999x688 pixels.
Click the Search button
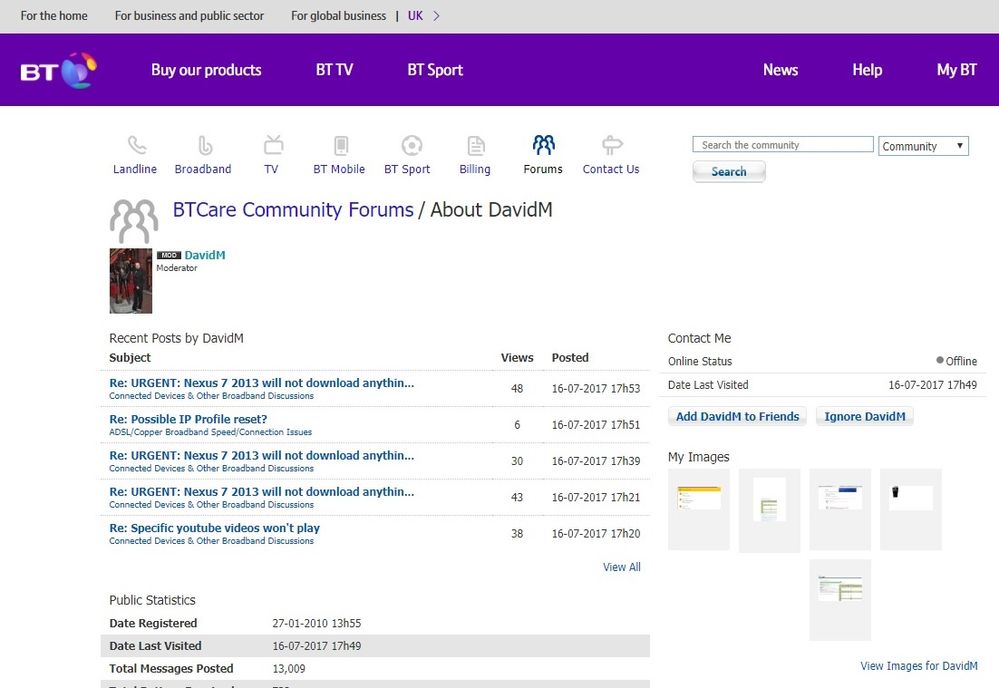coord(729,171)
